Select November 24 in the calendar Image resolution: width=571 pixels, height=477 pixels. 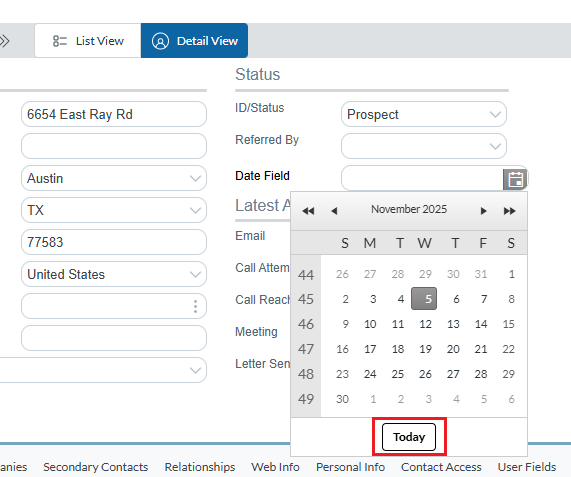370,374
